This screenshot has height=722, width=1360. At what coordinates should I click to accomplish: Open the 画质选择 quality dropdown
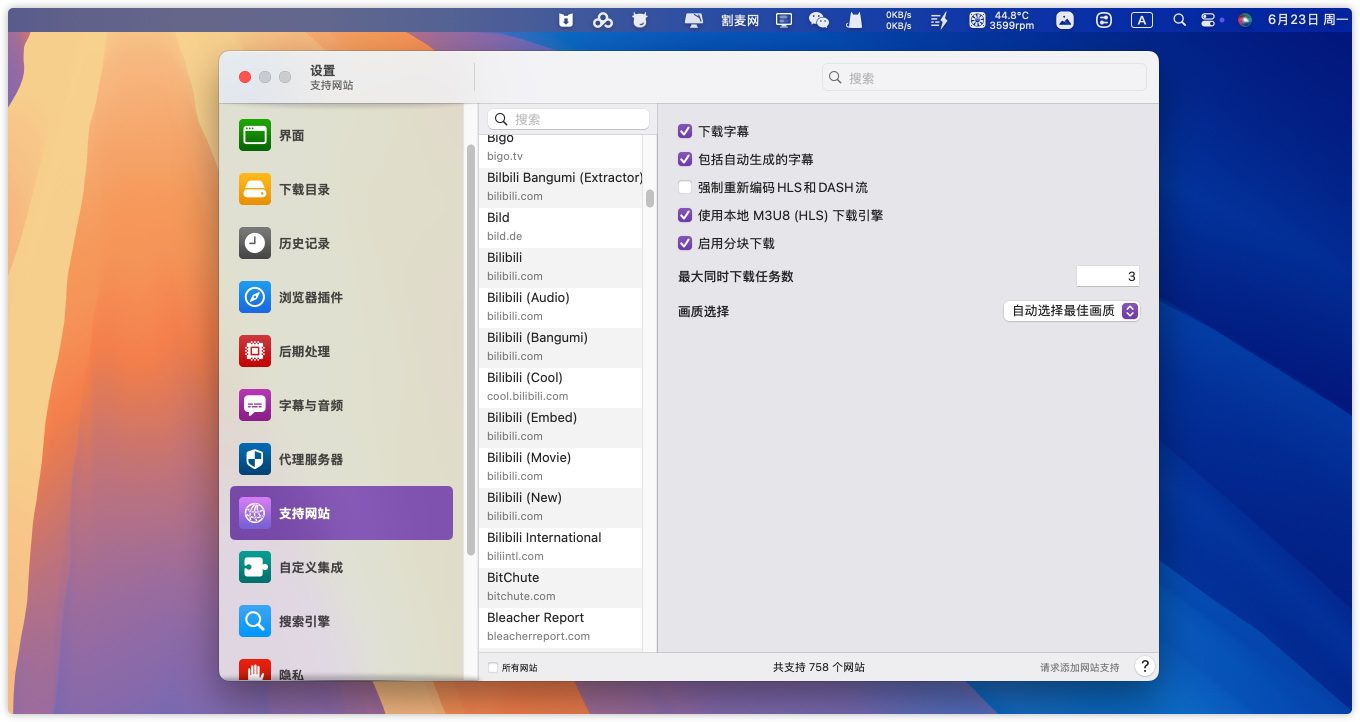(1071, 311)
